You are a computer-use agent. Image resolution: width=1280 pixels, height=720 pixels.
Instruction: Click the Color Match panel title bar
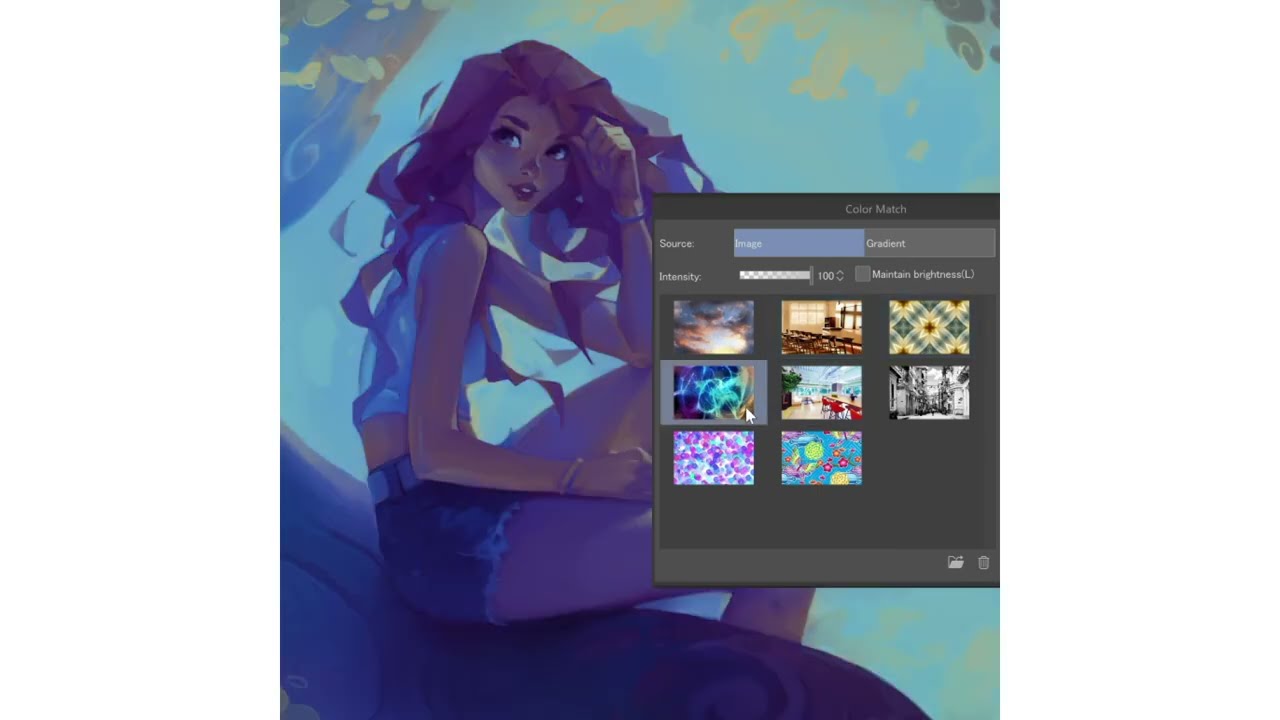pos(875,209)
